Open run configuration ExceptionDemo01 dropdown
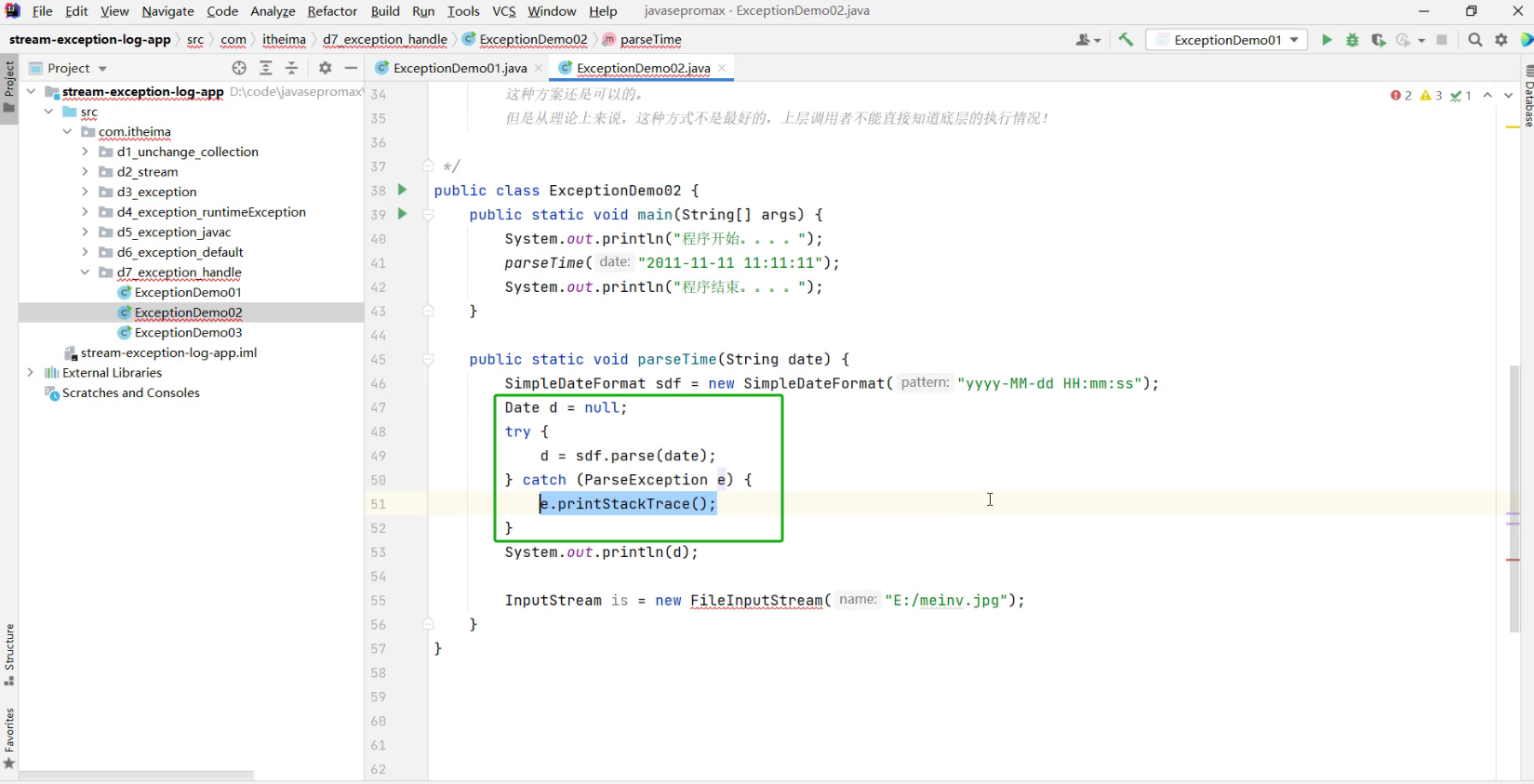 pos(1227,40)
